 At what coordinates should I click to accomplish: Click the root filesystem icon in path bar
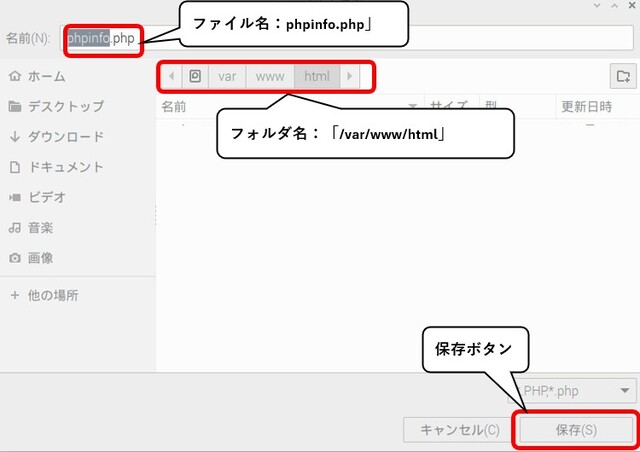195,76
